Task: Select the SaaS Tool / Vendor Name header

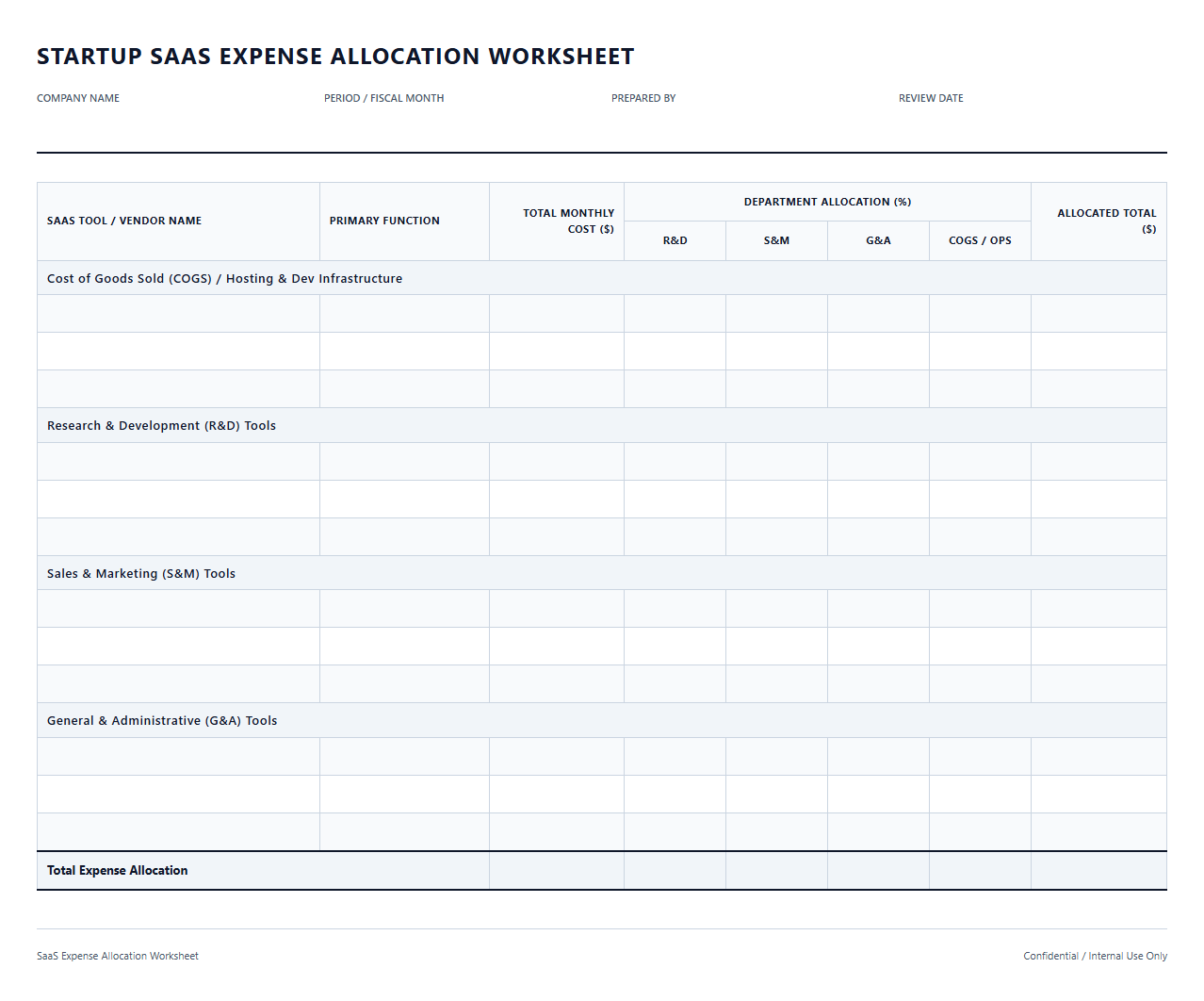Action: [x=178, y=222]
